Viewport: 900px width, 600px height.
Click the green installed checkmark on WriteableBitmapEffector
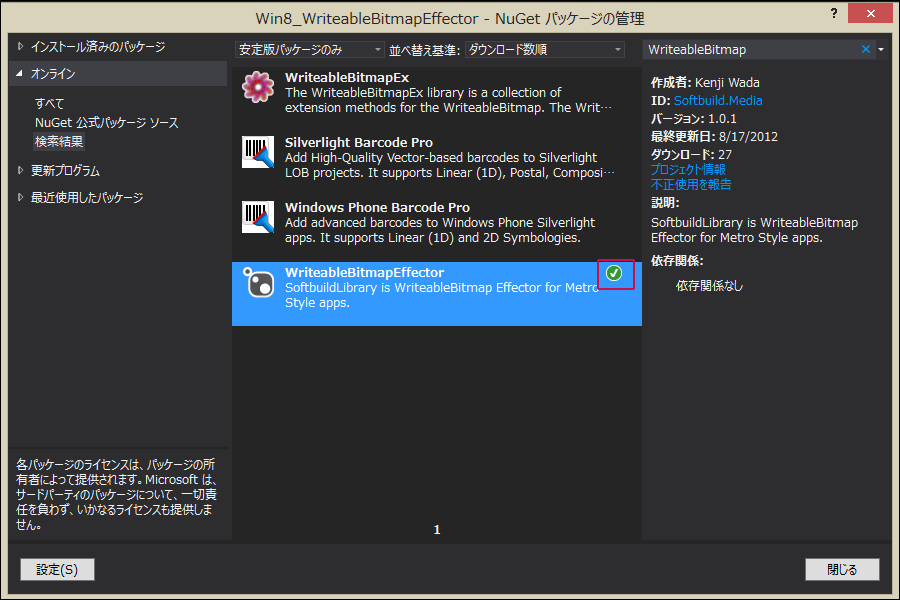click(614, 273)
